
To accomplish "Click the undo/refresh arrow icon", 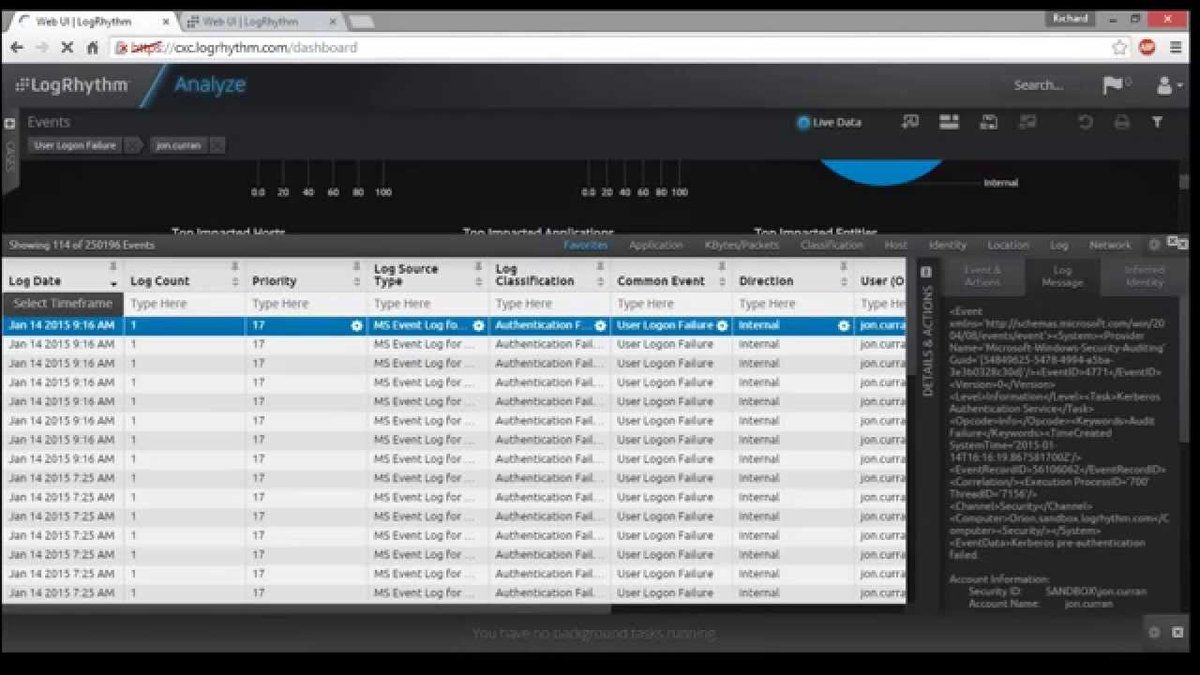I will pyautogui.click(x=1085, y=122).
